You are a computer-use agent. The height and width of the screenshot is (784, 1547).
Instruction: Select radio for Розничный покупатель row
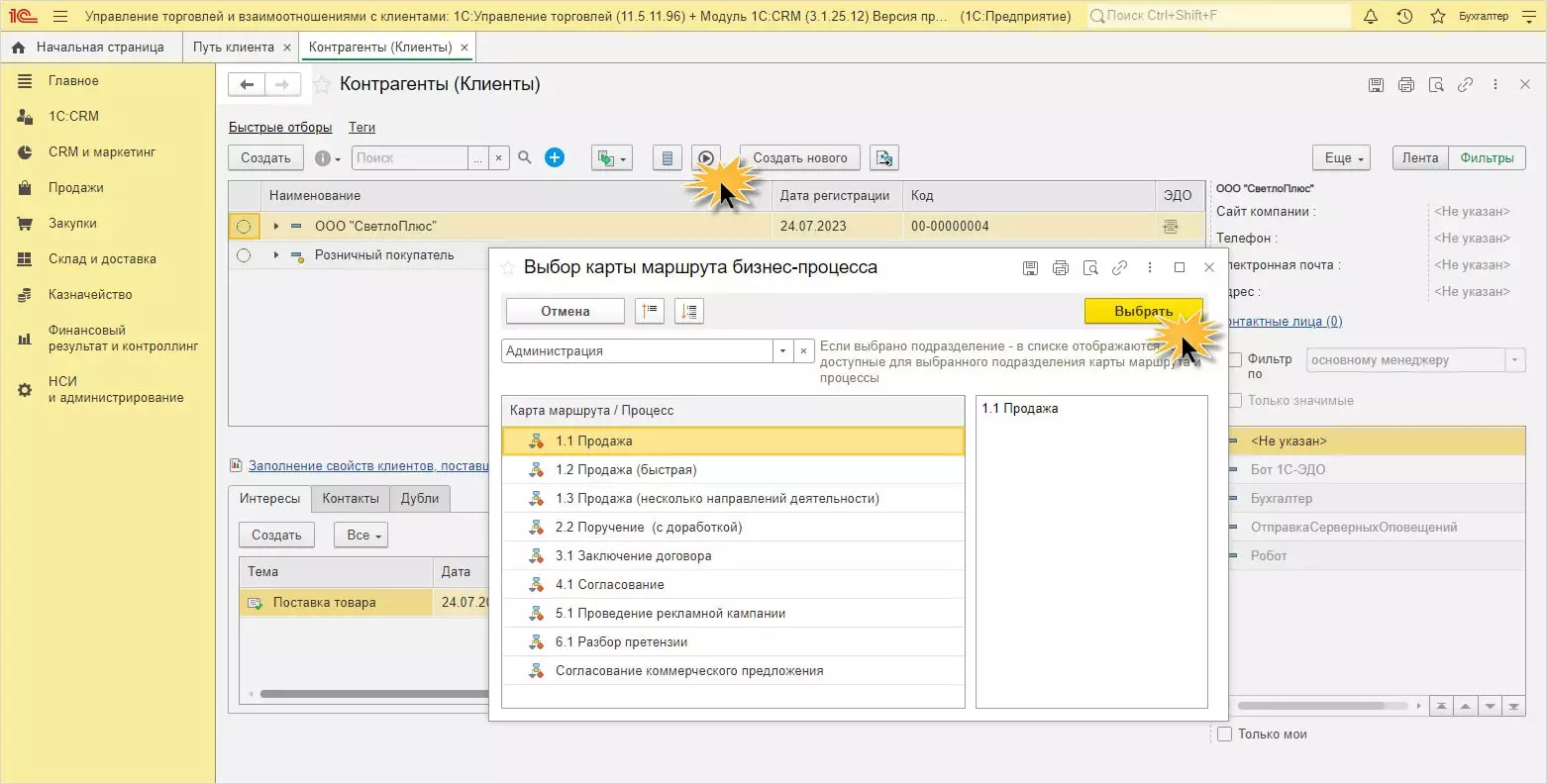[x=244, y=255]
